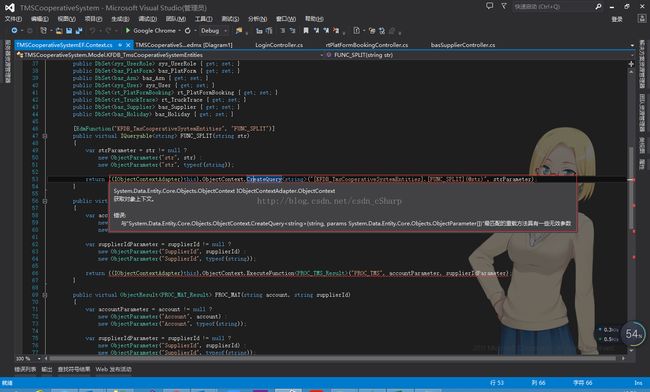Screen dimensions: 650x392
Task: Click the feedback speech bubble icon
Action: 490,6
